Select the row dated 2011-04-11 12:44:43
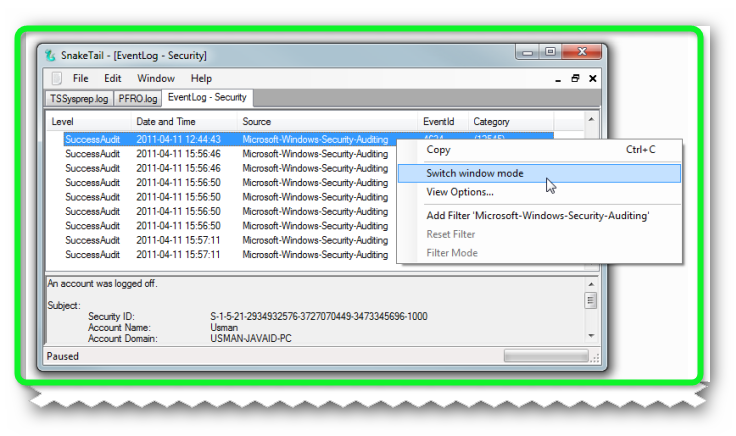This screenshot has height=436, width=736. coord(308,139)
